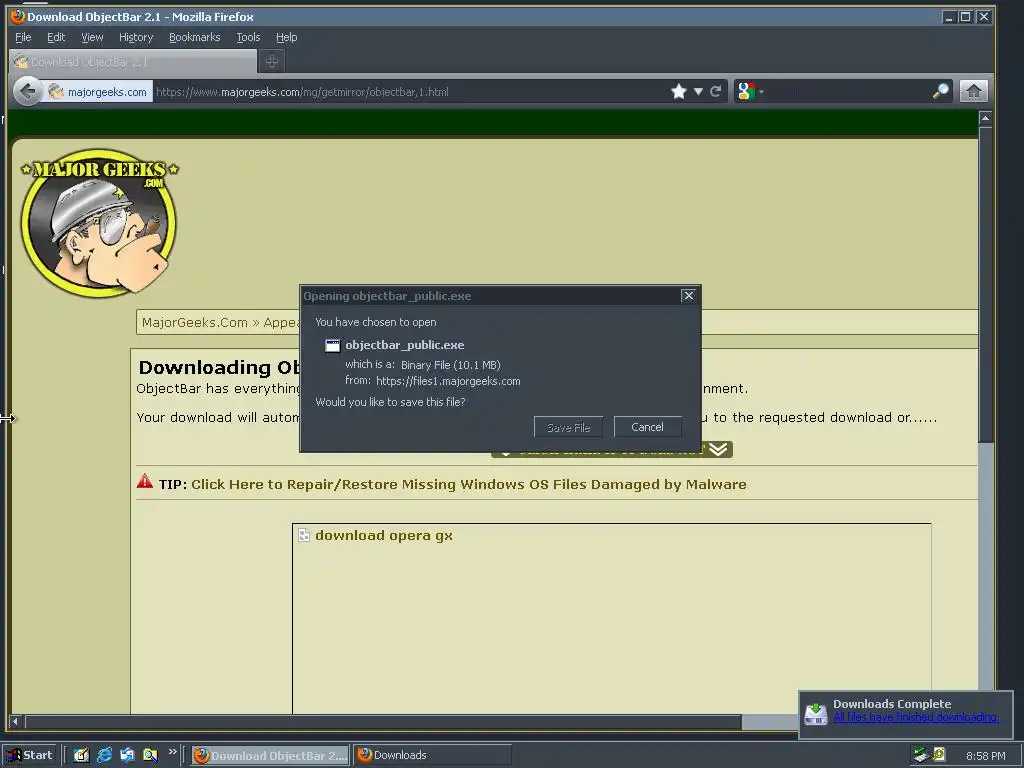Open the History menu
Viewport: 1024px width, 768px height.
point(136,37)
